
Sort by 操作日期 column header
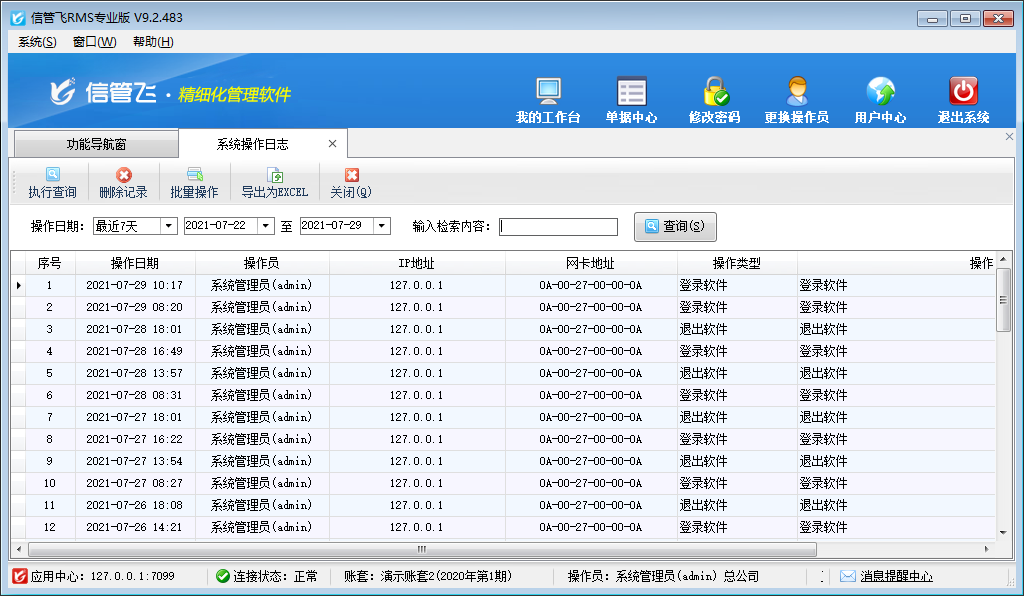pyautogui.click(x=135, y=263)
